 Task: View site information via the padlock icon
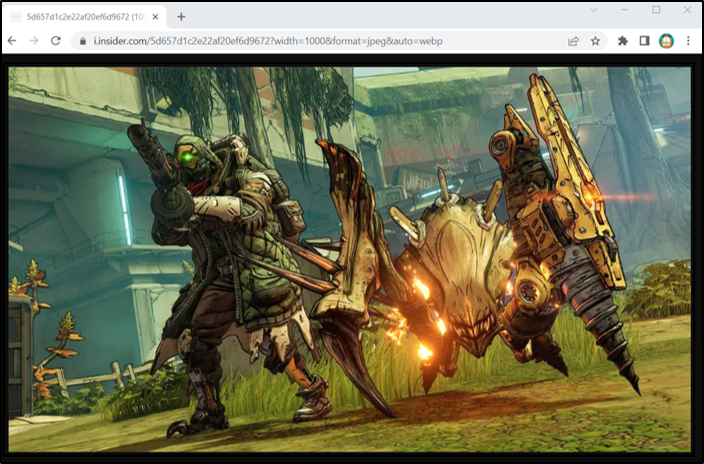(83, 41)
